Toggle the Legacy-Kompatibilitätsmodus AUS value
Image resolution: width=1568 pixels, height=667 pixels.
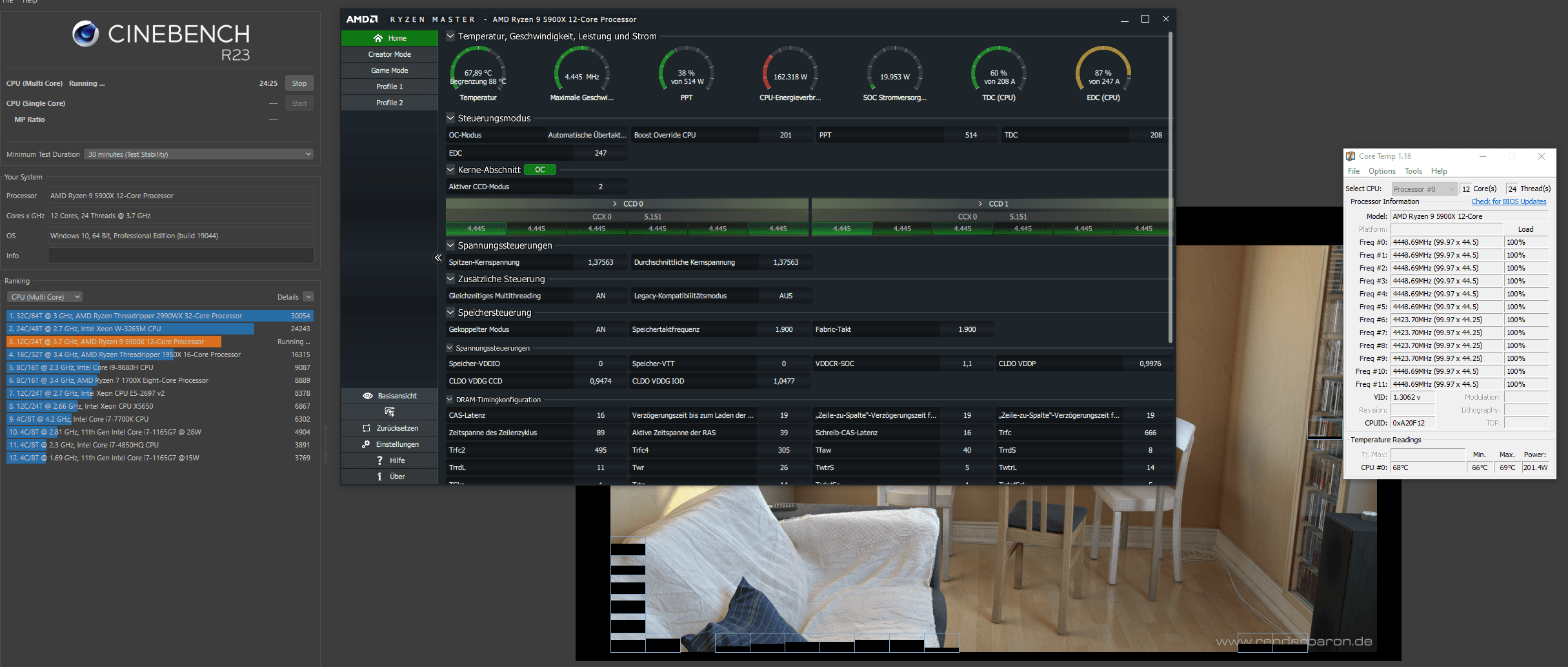[x=786, y=296]
